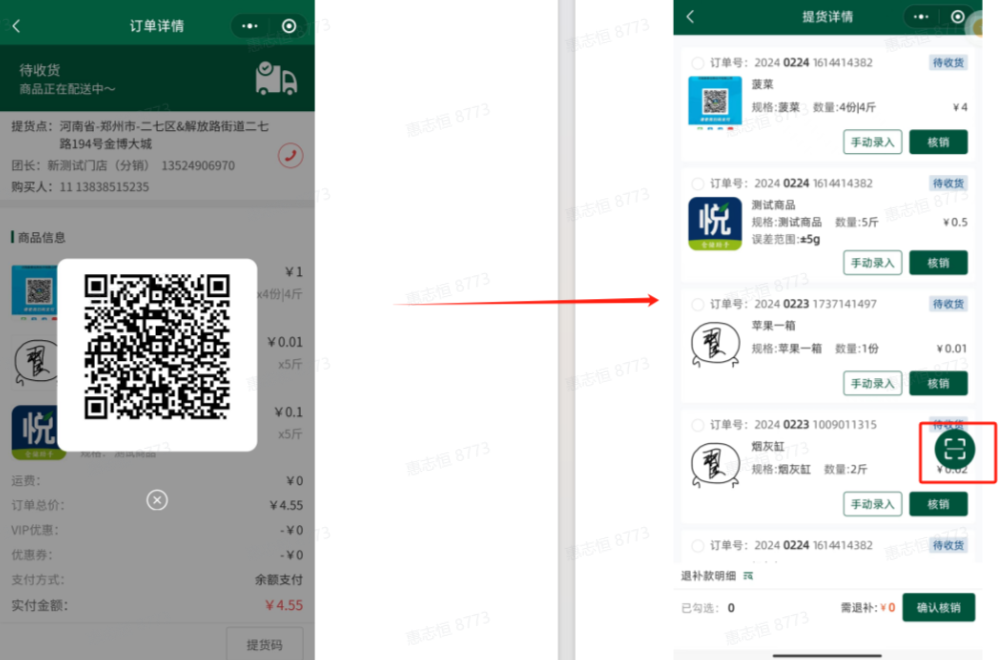Select the 烟灰缸 order radio button
Viewport: 1003px width, 660px height.
(698, 425)
